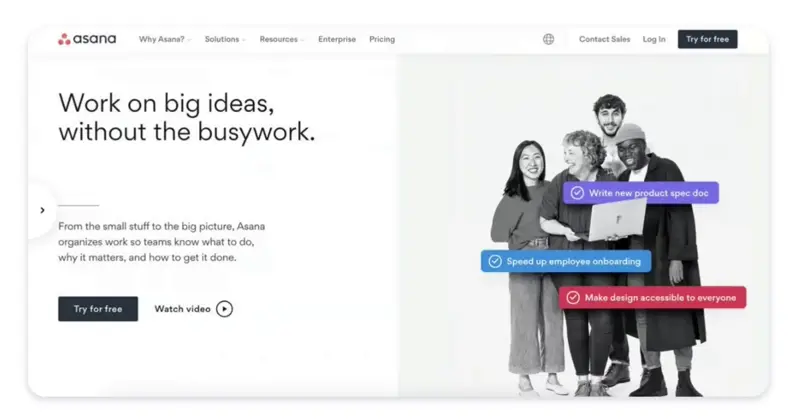Expand the Resources dropdown menu
This screenshot has height=419, width=800.
click(282, 39)
